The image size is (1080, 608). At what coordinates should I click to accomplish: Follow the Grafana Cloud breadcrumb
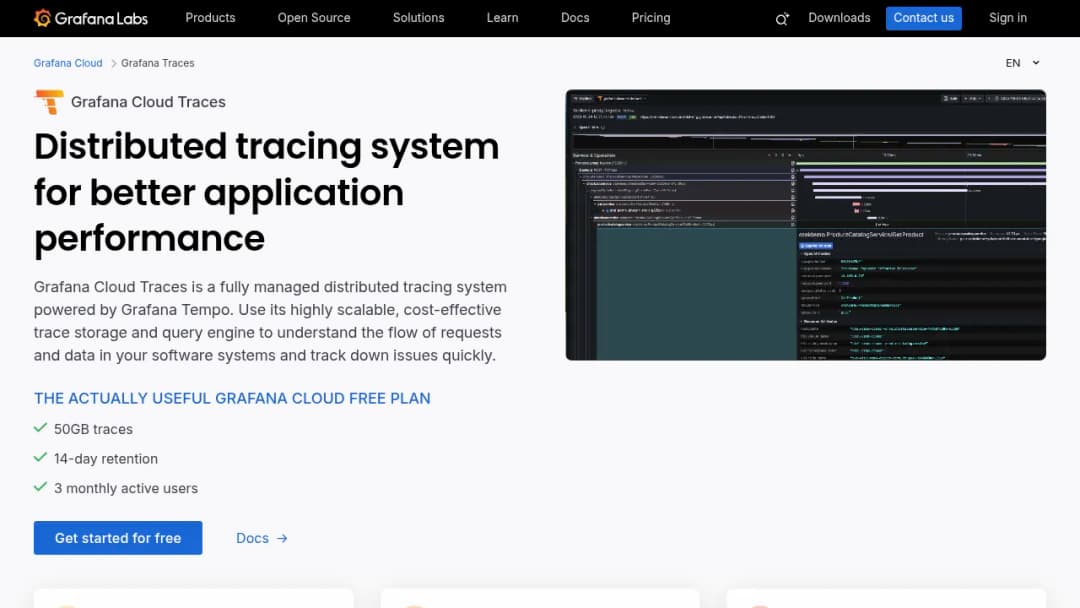pos(68,63)
